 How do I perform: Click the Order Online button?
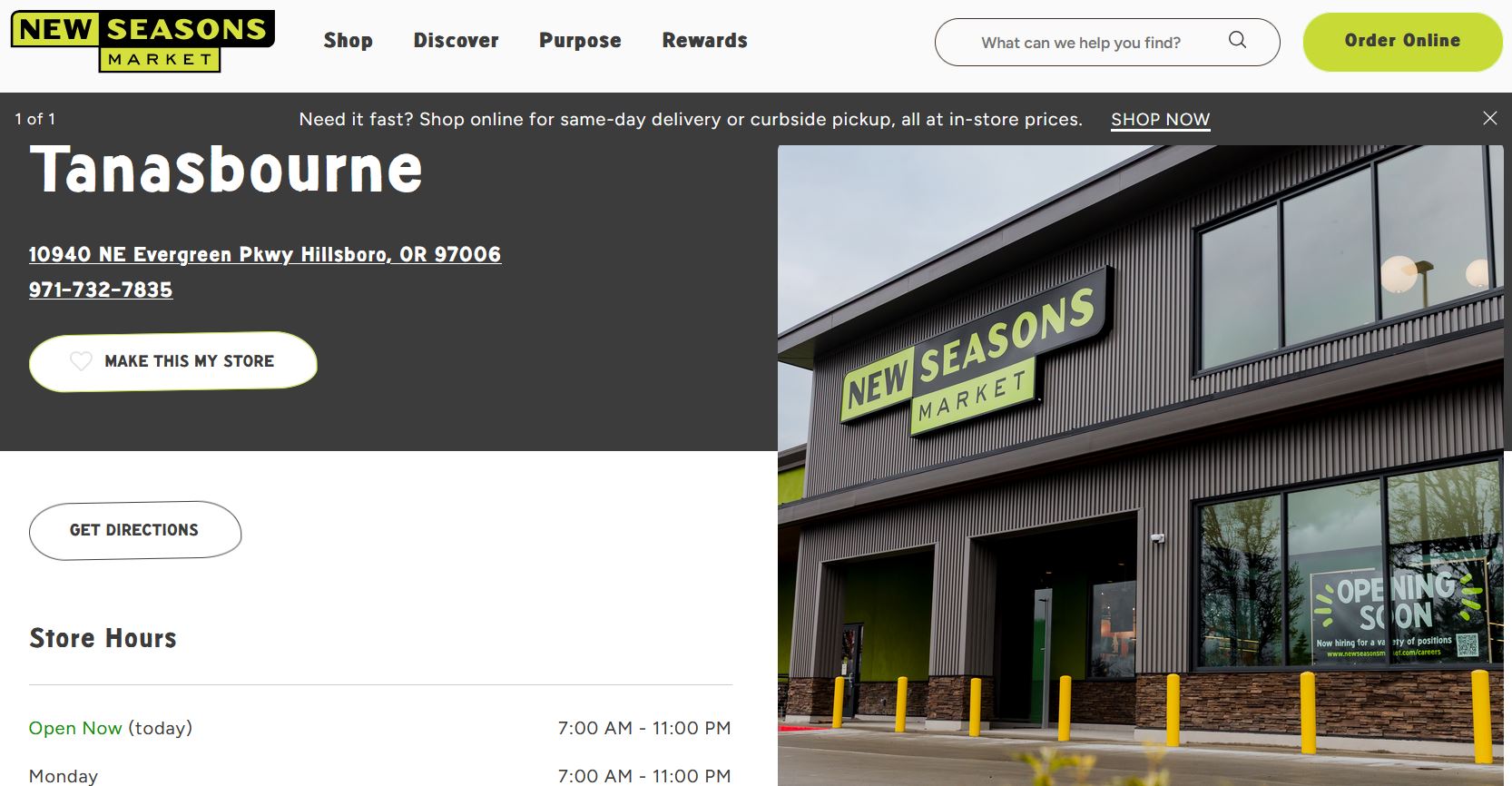[1402, 42]
